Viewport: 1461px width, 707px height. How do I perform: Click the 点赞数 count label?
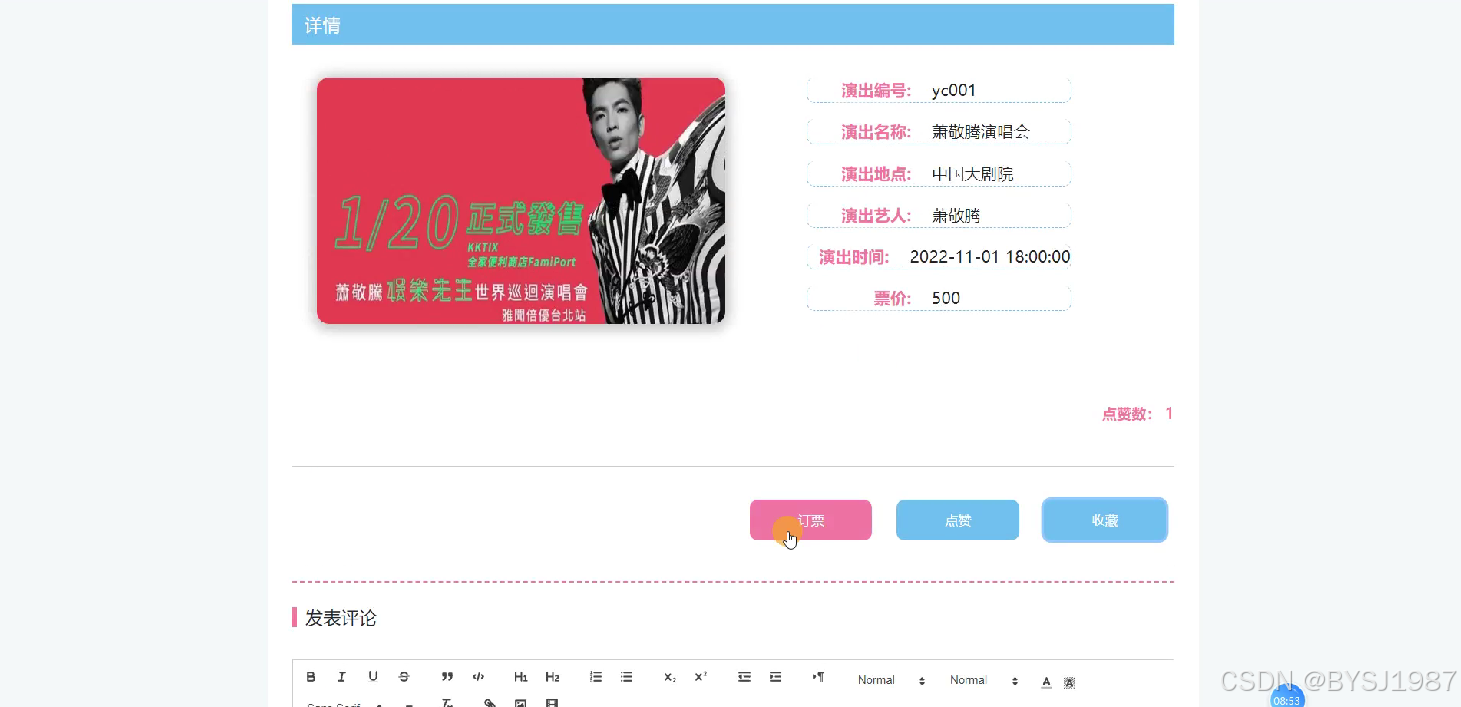[x=1137, y=414]
